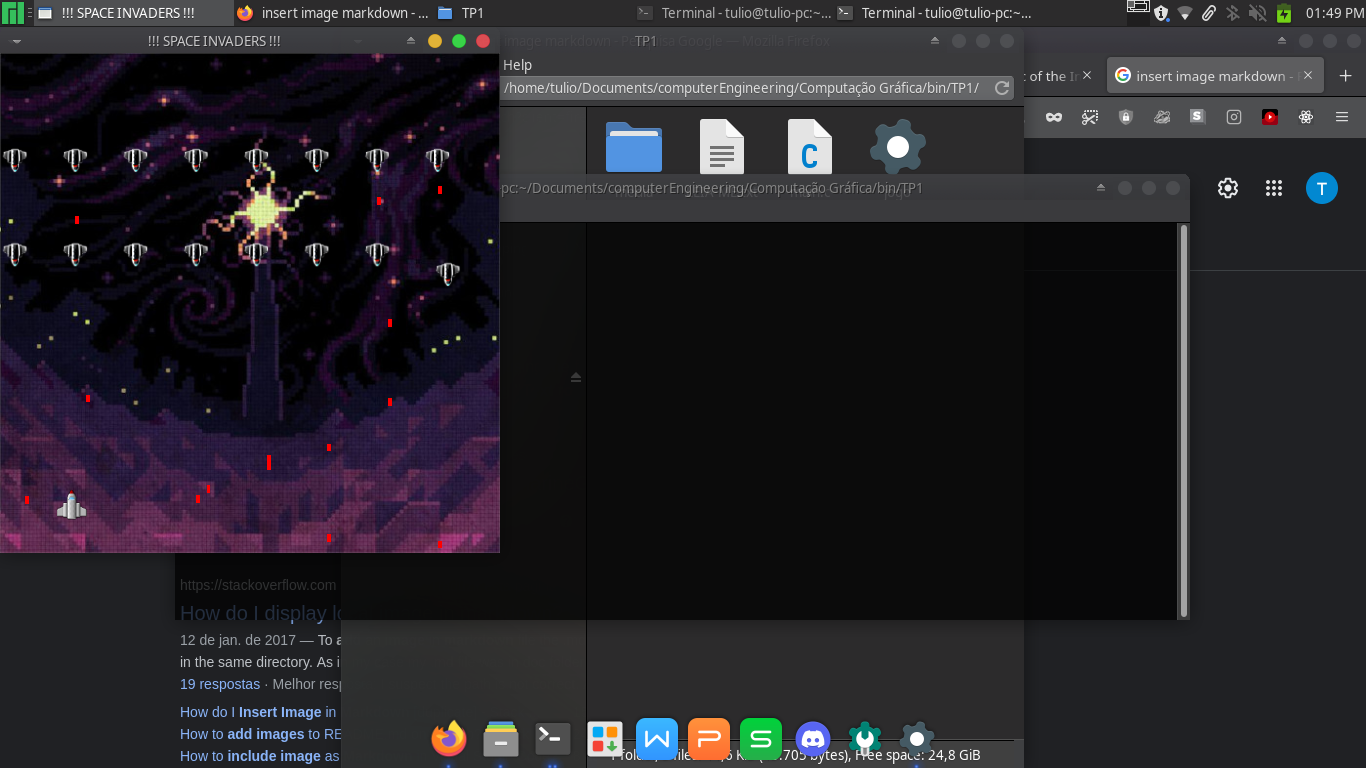Switch to Firefox 'insert image markdown' taskbar entry

333,13
